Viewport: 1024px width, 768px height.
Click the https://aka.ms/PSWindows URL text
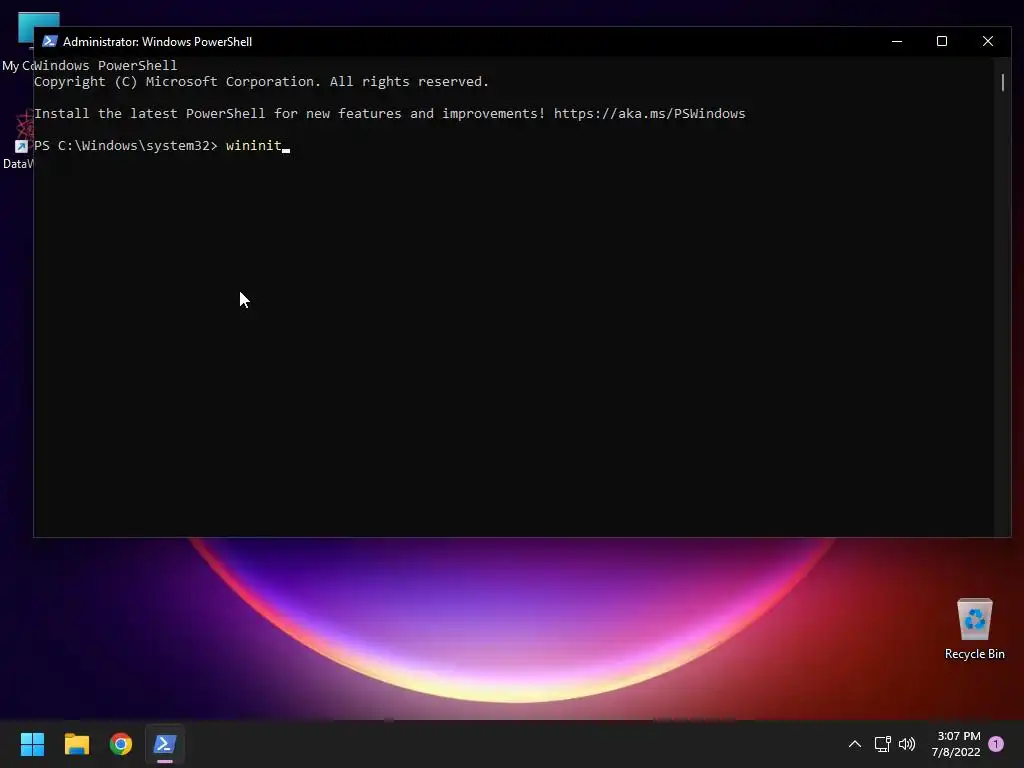pyautogui.click(x=649, y=114)
